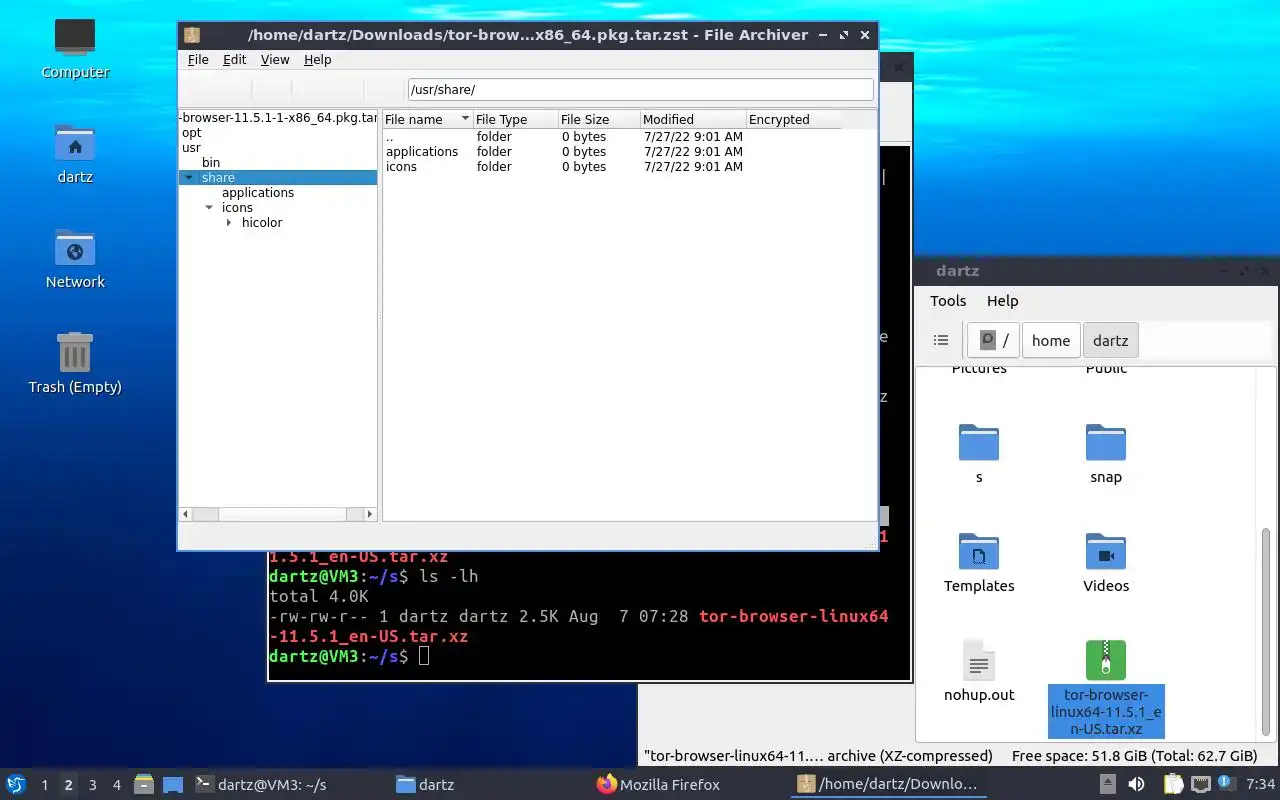Open Help menu in dartz file manager

pyautogui.click(x=1002, y=301)
